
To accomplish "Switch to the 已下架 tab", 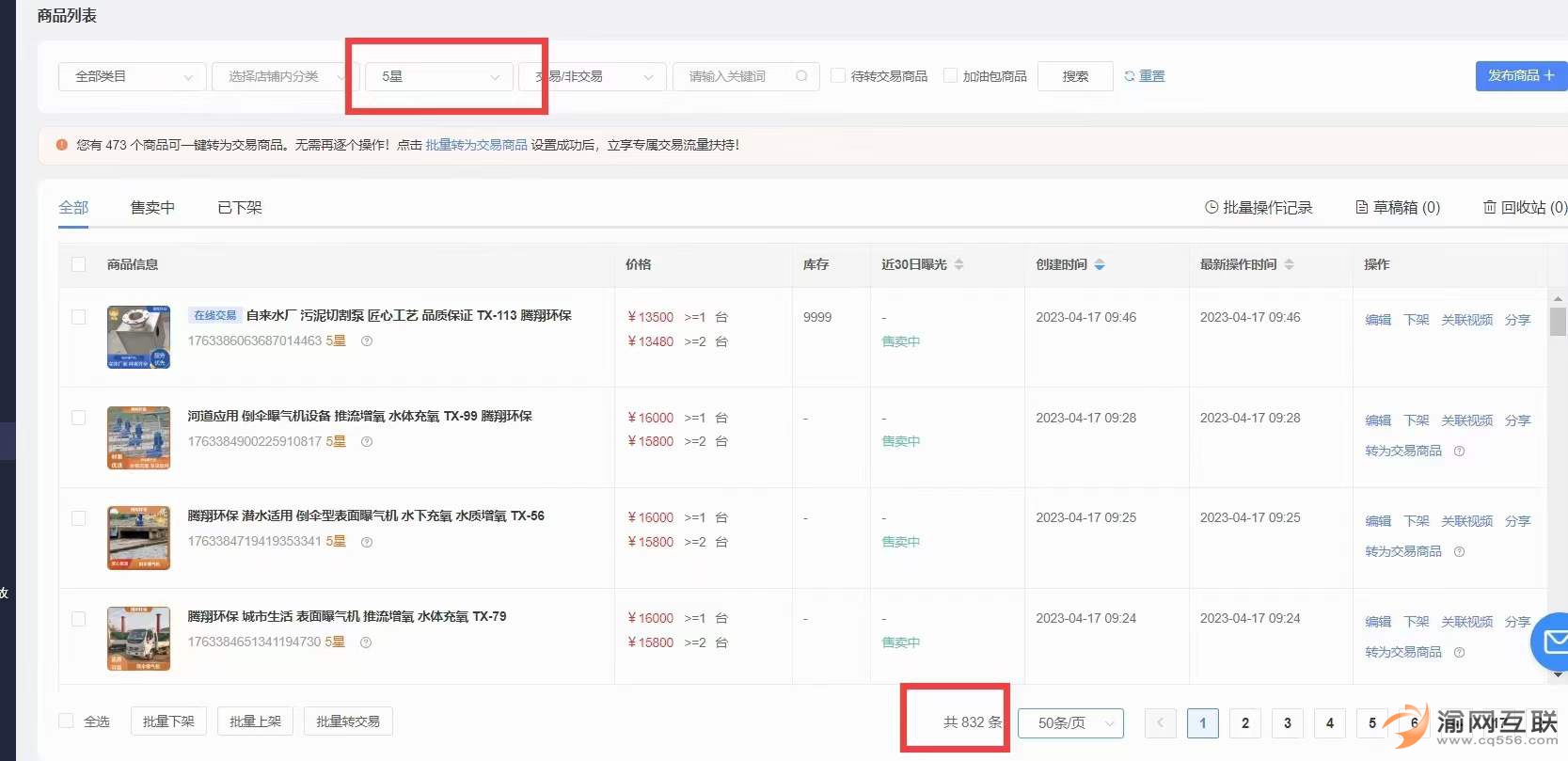I will 240,207.
